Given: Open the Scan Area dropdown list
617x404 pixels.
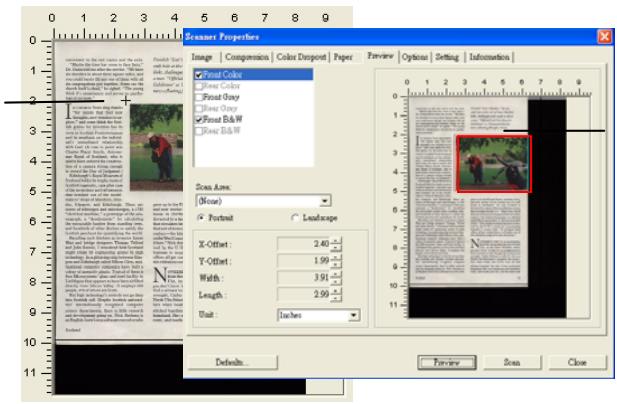Looking at the screenshot, I should pyautogui.click(x=324, y=201).
